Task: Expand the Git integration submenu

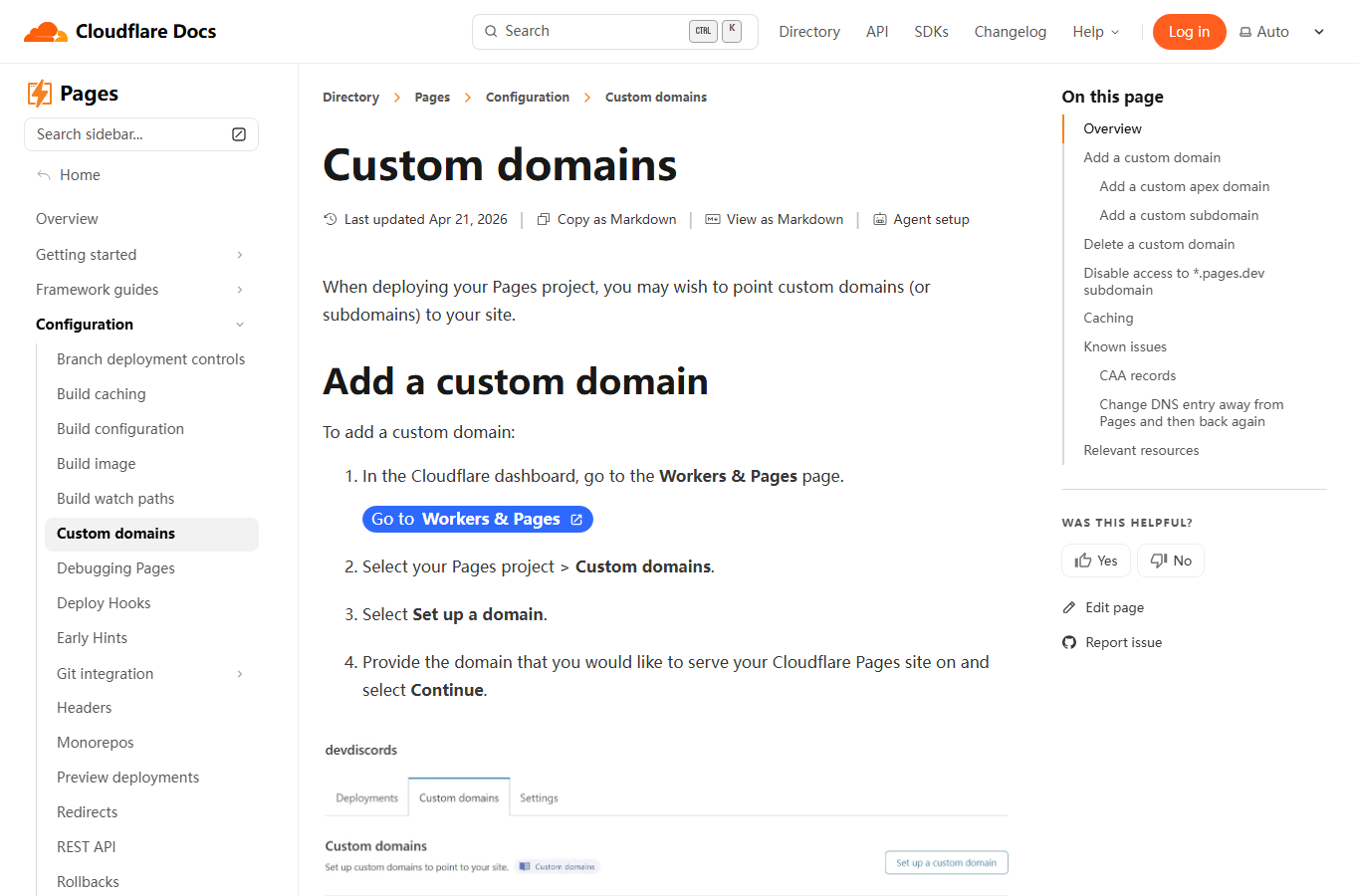Action: 240,674
